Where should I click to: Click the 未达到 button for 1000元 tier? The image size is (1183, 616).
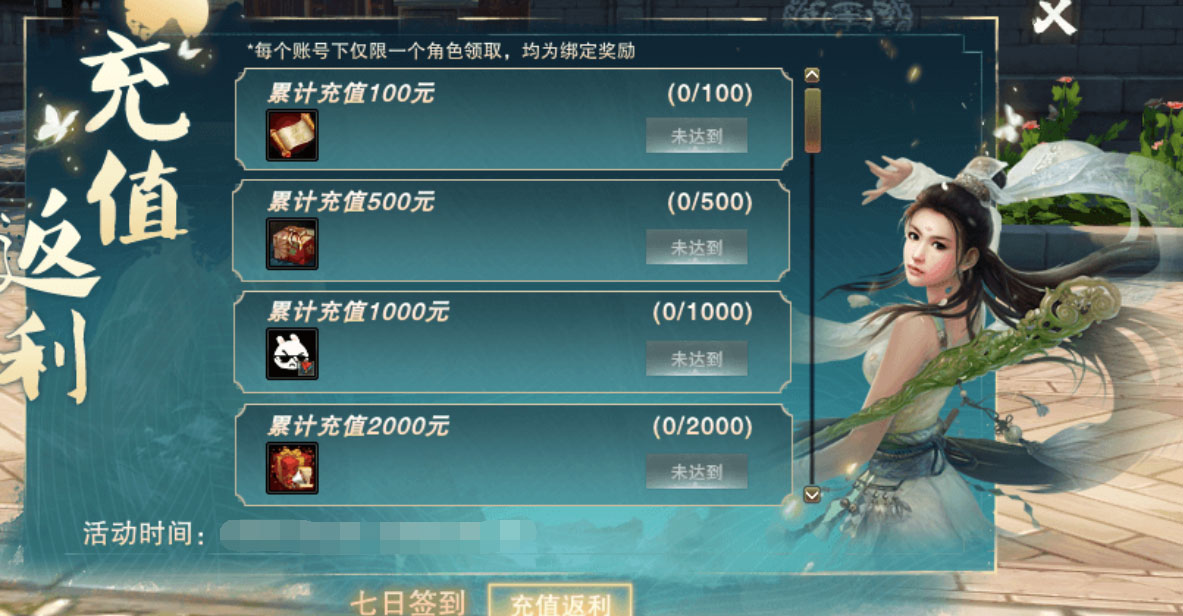[696, 359]
